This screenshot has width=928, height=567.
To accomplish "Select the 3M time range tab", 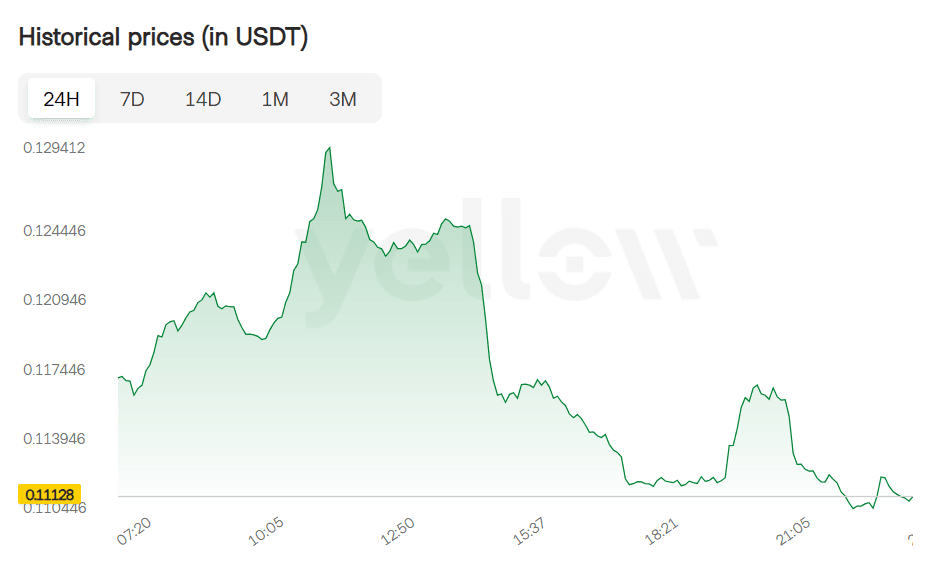I will coord(343,99).
